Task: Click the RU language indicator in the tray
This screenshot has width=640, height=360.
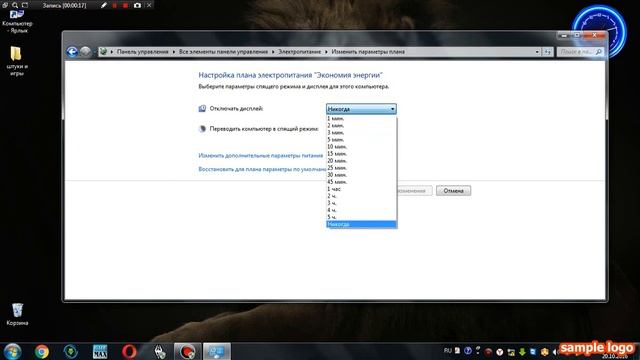Action: tap(448, 351)
